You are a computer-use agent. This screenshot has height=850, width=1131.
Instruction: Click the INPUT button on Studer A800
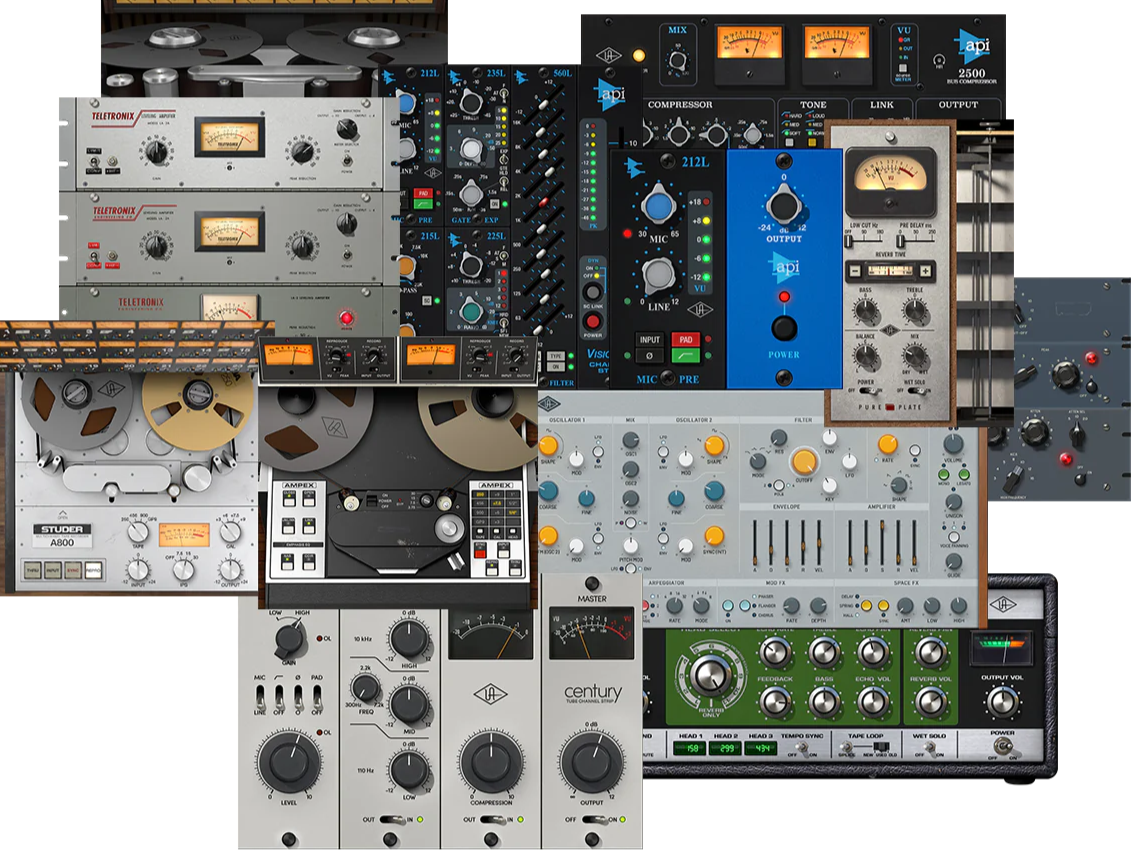coord(53,570)
